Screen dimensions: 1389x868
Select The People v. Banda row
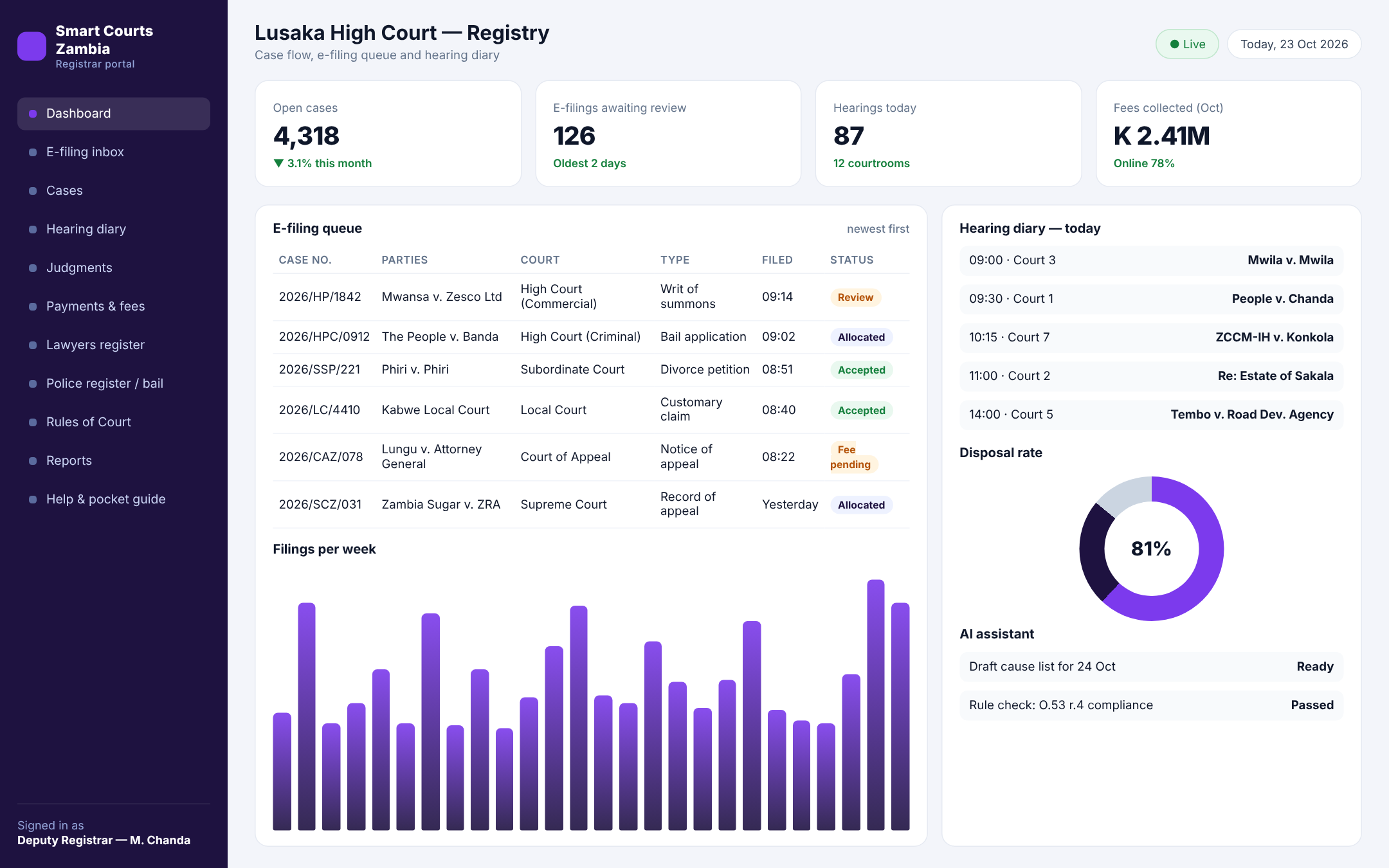(x=591, y=337)
